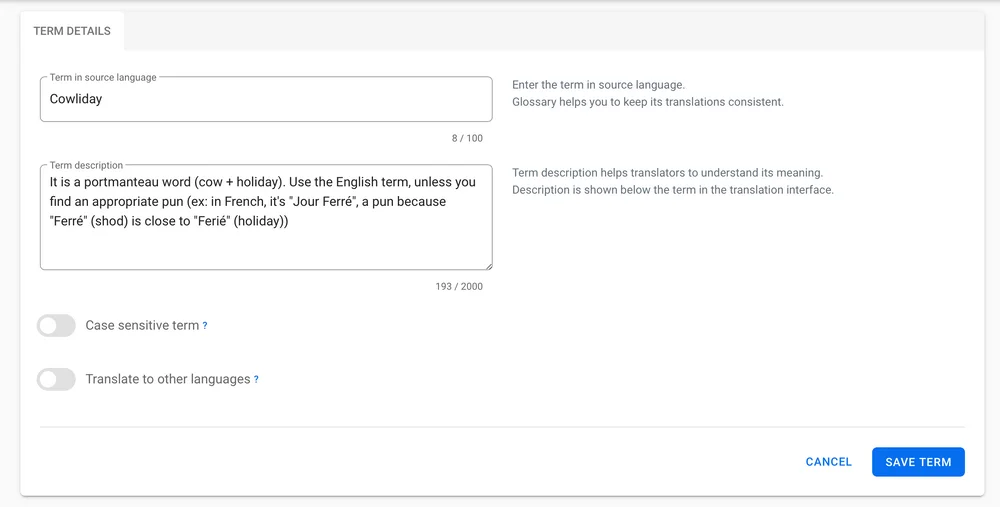Click the Save Term button
This screenshot has height=507, width=1000.
(918, 462)
